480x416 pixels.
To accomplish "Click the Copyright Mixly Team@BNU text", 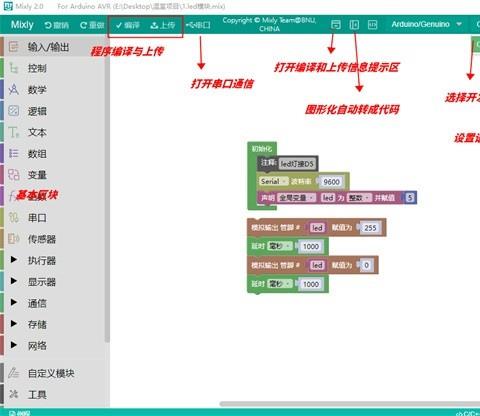I will (269, 24).
